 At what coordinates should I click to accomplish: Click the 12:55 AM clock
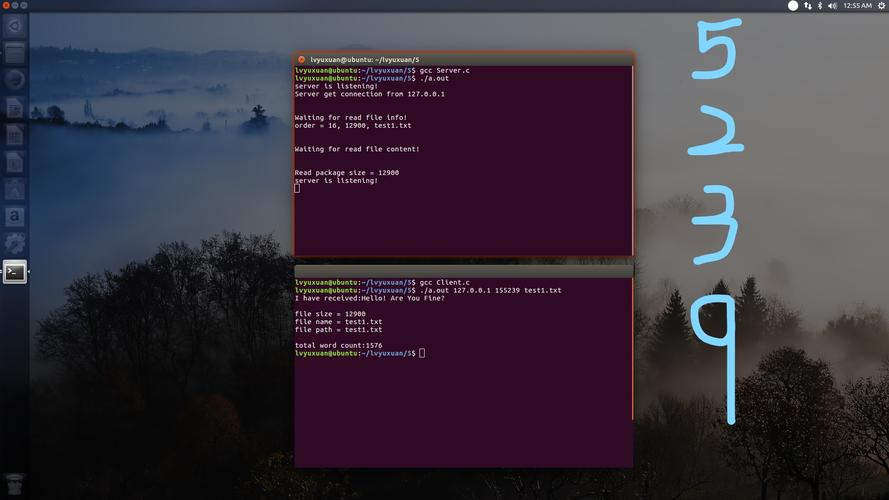[857, 6]
